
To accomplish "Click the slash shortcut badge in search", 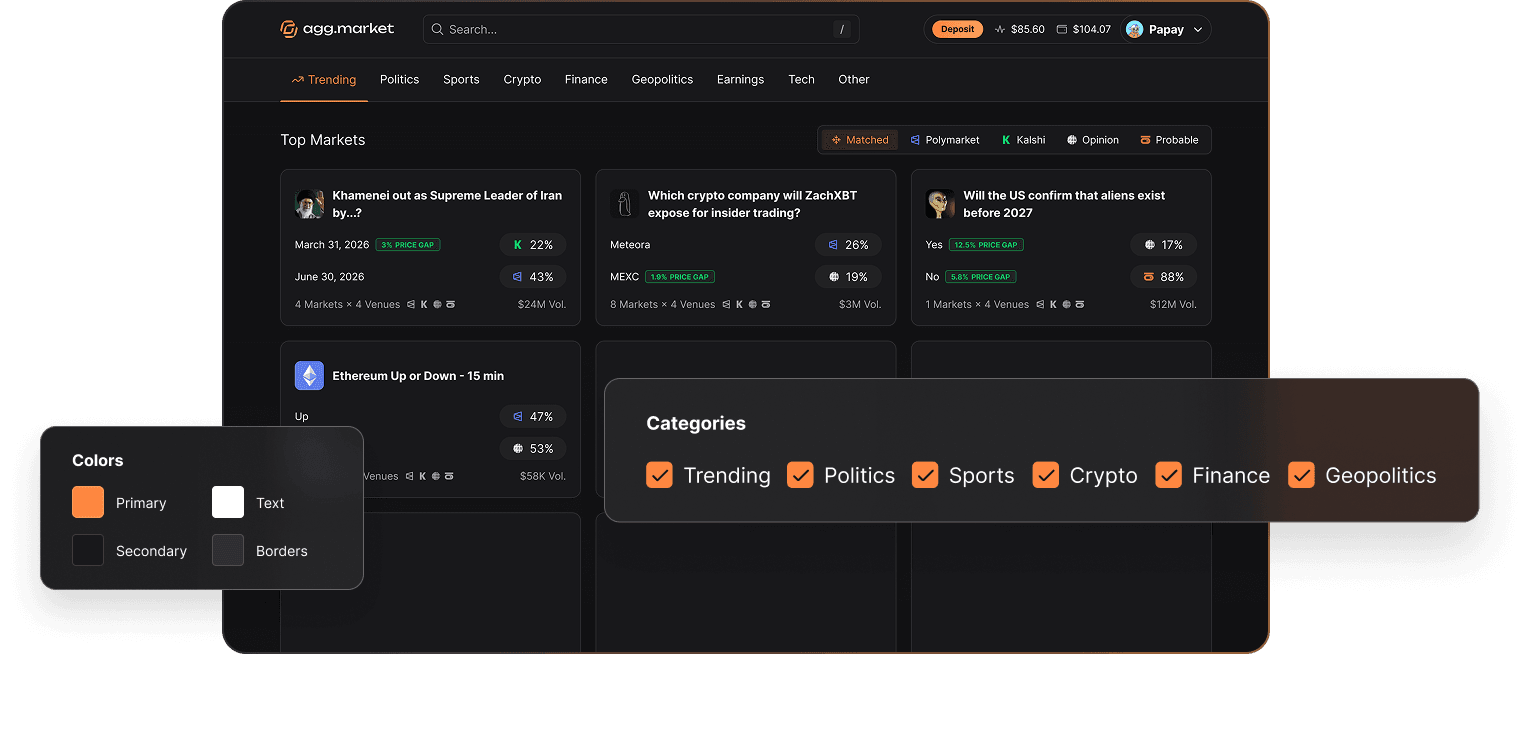I will (x=842, y=29).
